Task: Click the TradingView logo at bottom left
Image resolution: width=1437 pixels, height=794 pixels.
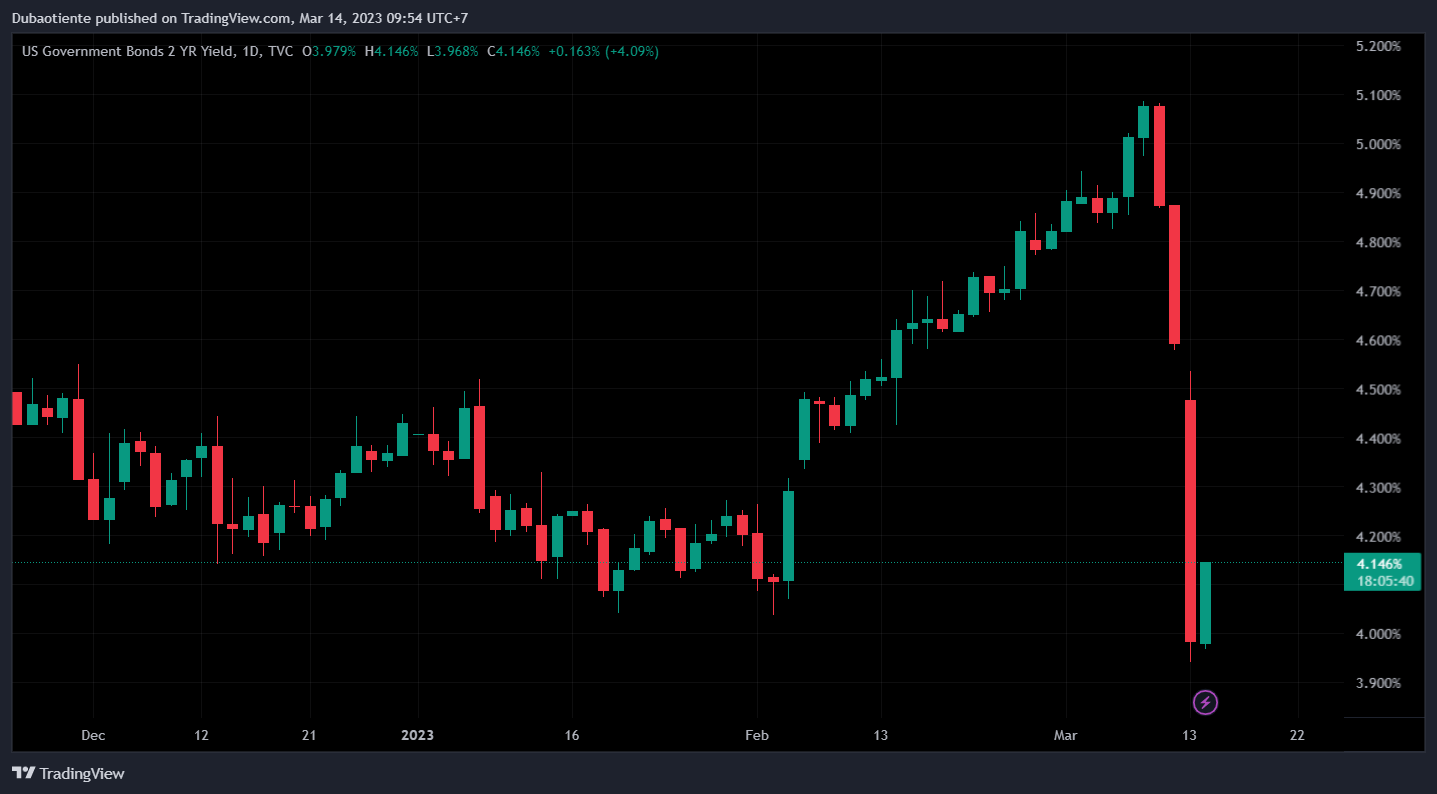Action: pos(68,773)
